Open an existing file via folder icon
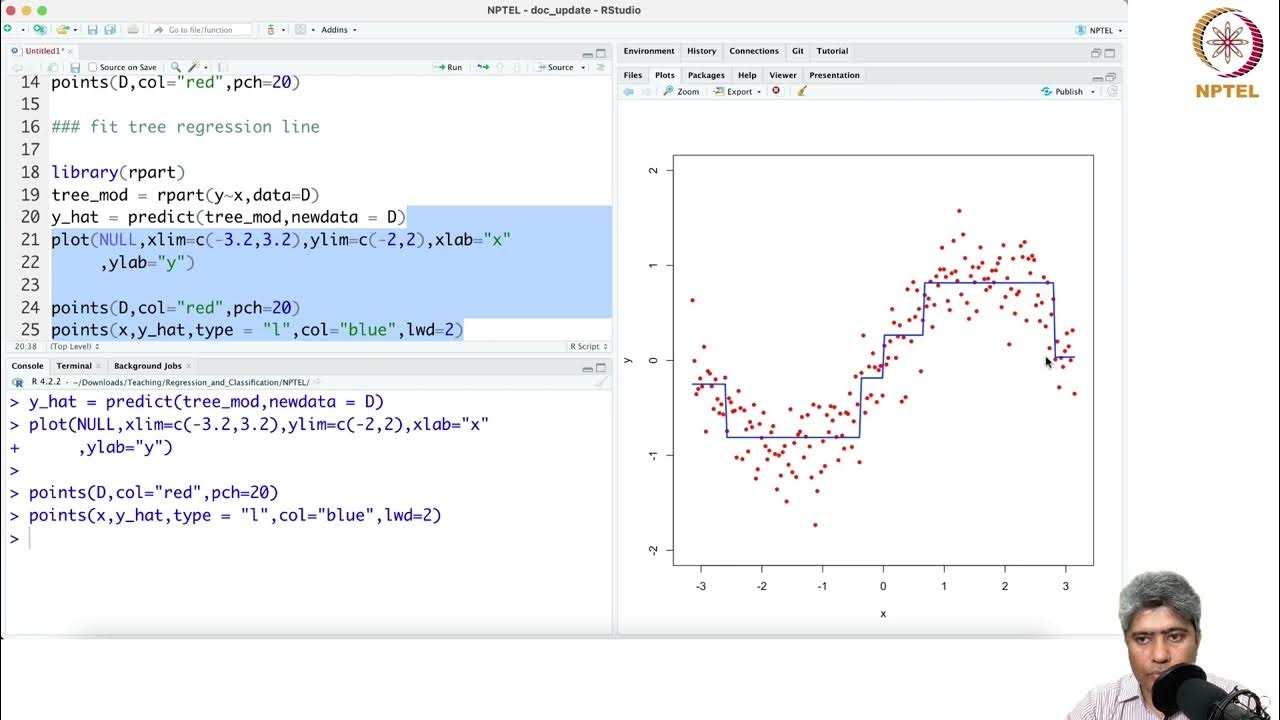 tap(63, 30)
